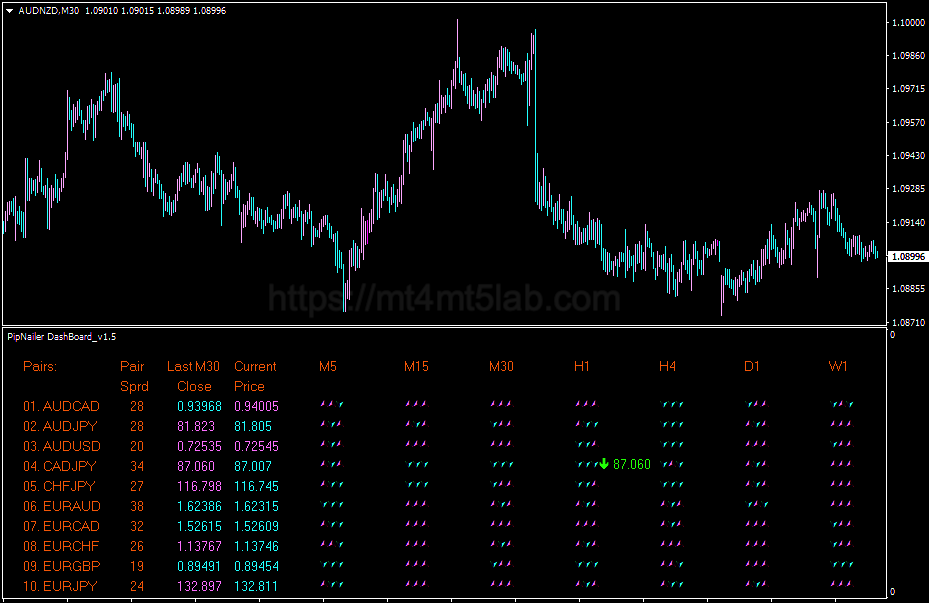
Task: Click the D1 timeframe column header
Action: pos(752,367)
